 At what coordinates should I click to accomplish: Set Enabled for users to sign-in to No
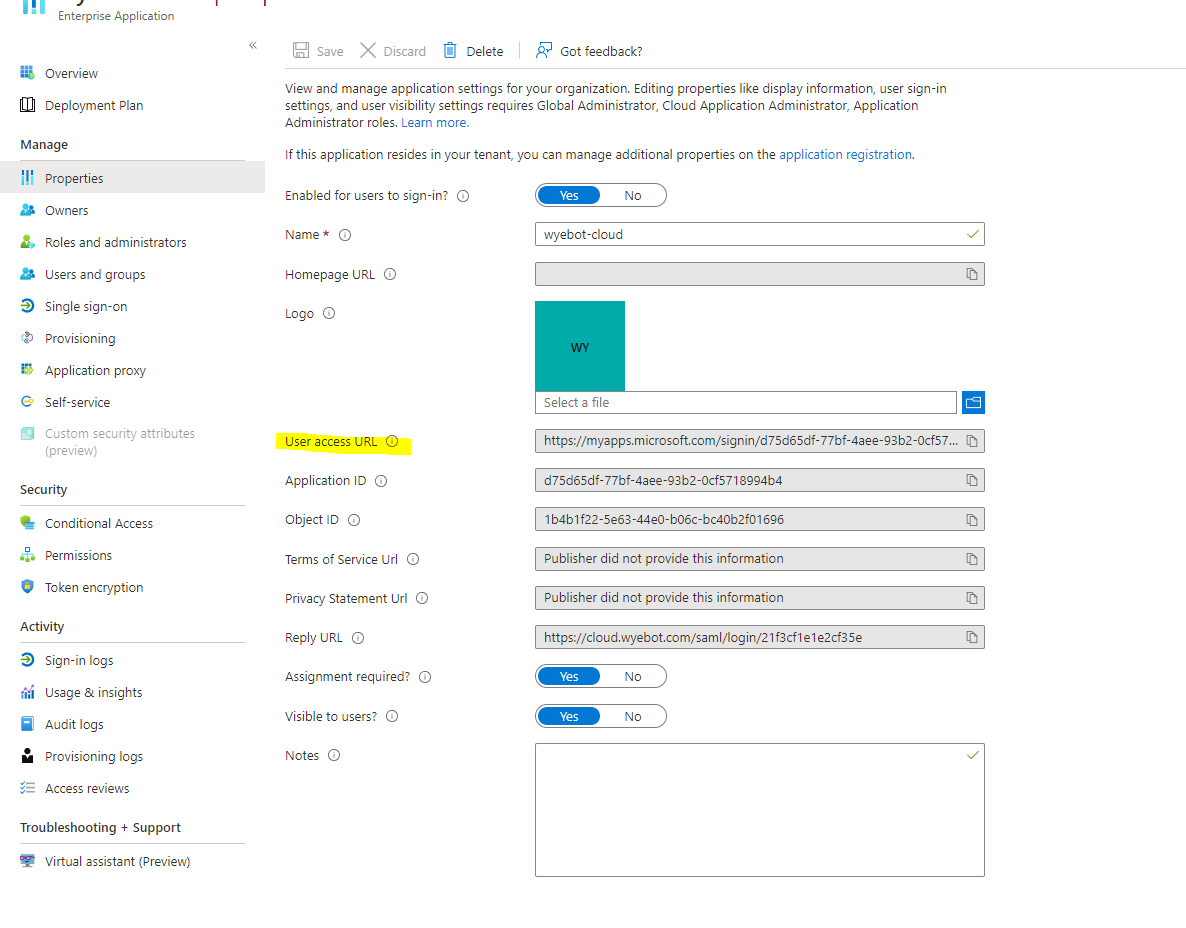[633, 196]
